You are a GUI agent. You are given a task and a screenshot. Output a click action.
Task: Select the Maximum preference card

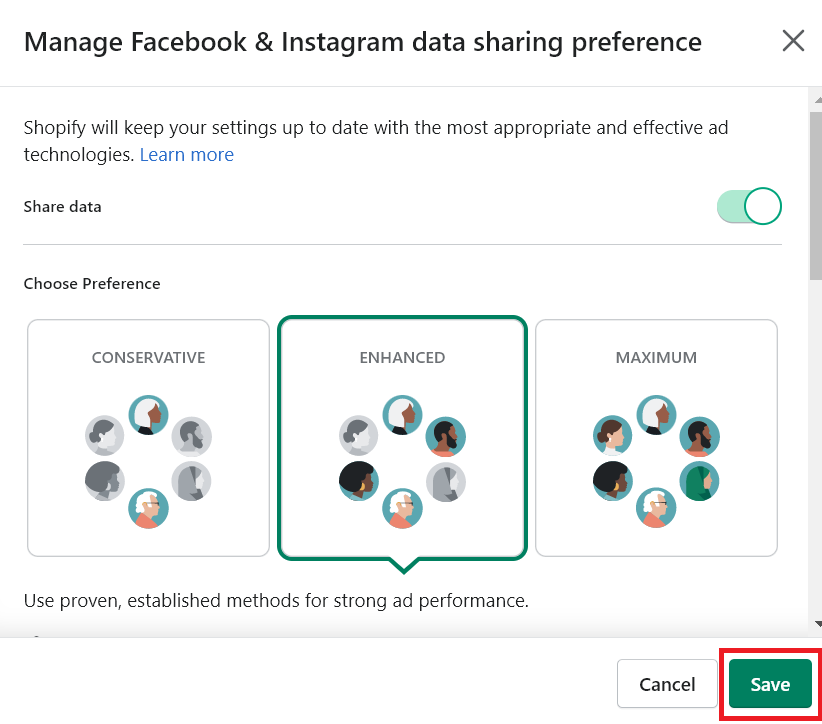point(656,438)
